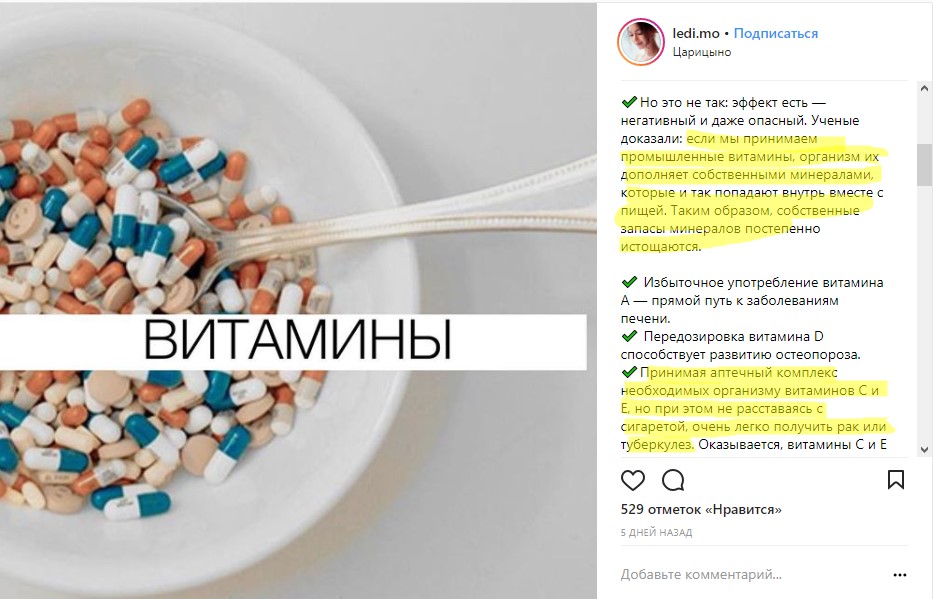Click the smiley-face tablet in the bowl
The height and width of the screenshot is (599, 933).
pyautogui.click(x=22, y=221)
